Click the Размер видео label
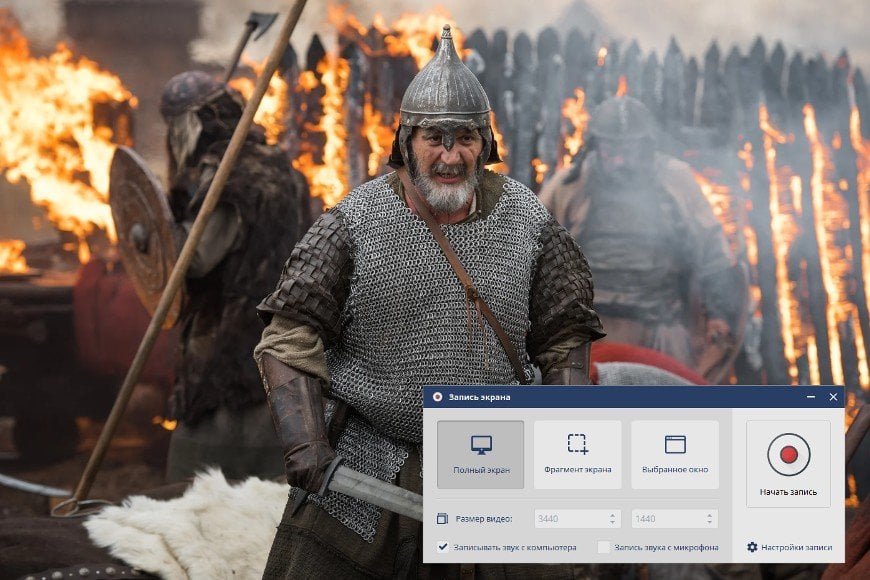Screen dimensions: 870x580 click(484, 518)
